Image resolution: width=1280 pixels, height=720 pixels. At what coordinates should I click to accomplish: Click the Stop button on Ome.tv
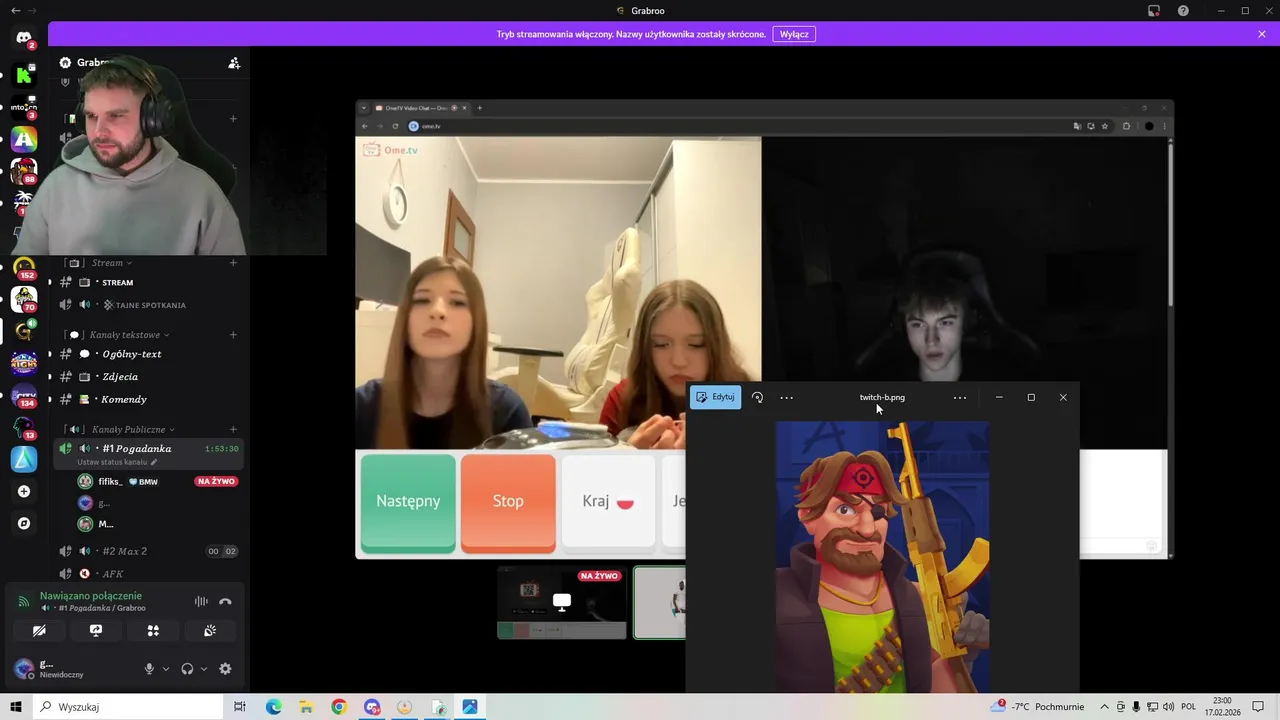point(508,501)
